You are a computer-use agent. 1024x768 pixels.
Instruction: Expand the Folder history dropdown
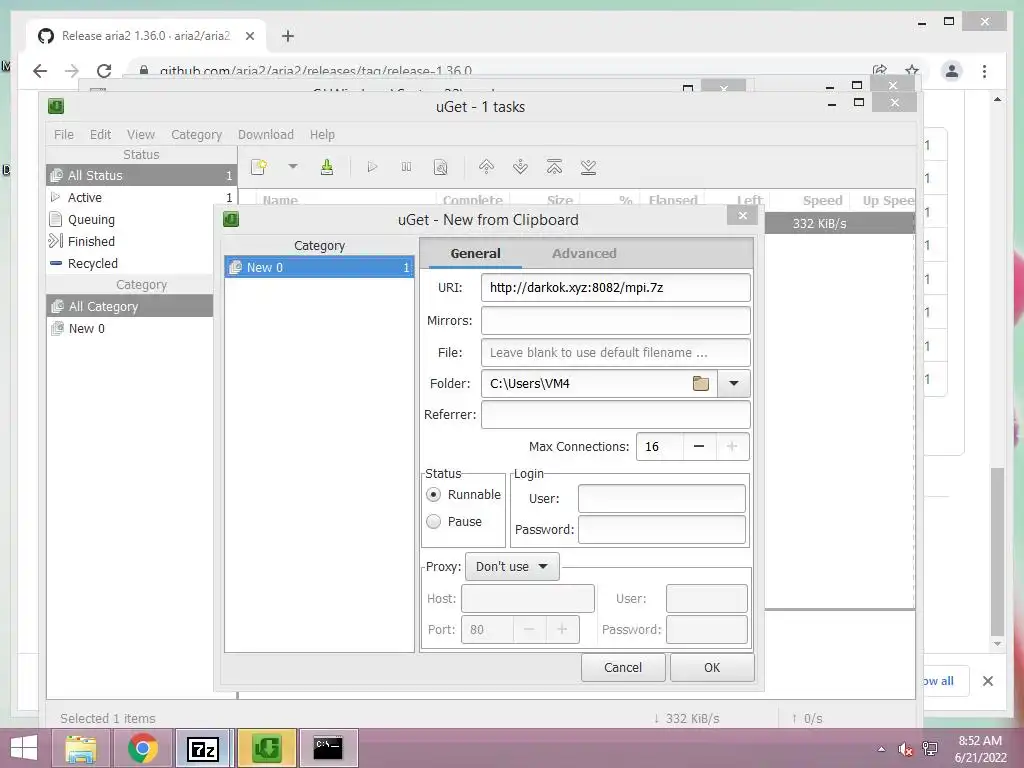(x=733, y=384)
